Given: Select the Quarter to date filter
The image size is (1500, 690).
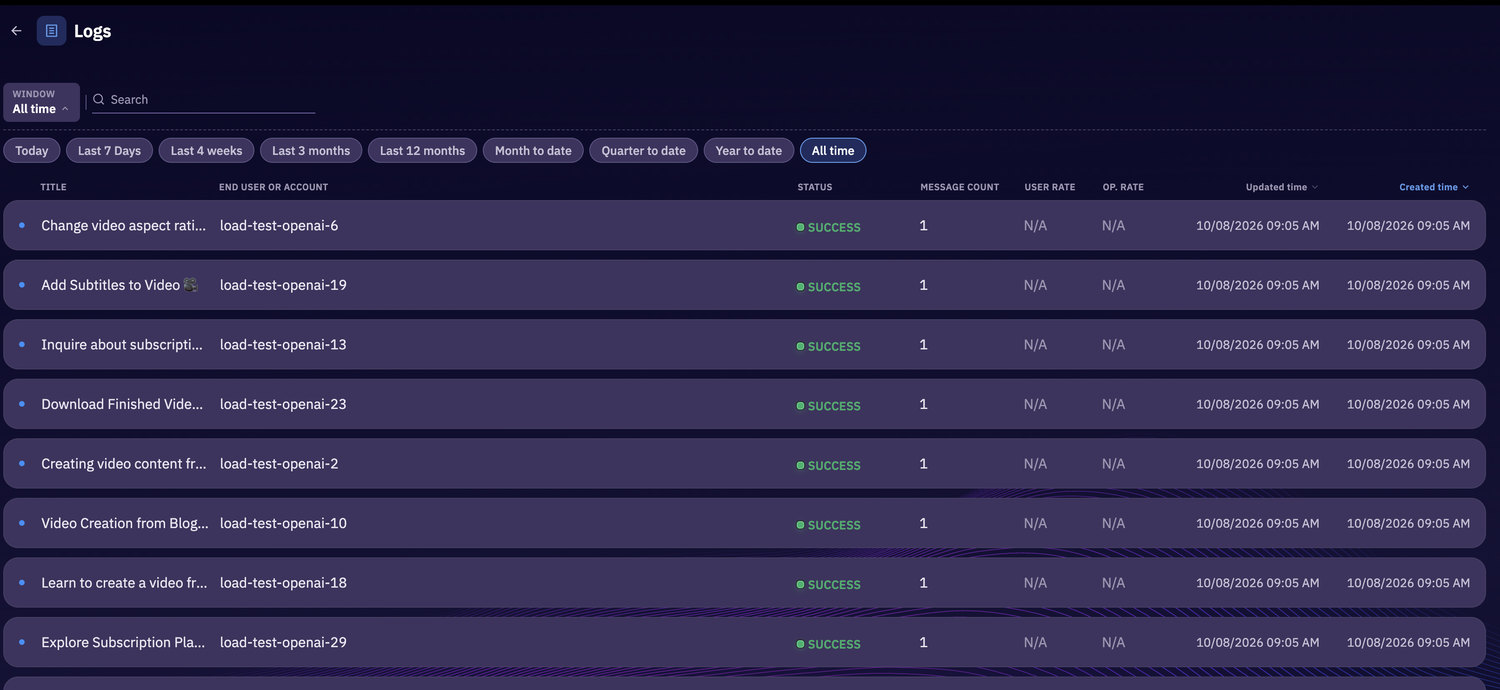Looking at the screenshot, I should (x=643, y=151).
